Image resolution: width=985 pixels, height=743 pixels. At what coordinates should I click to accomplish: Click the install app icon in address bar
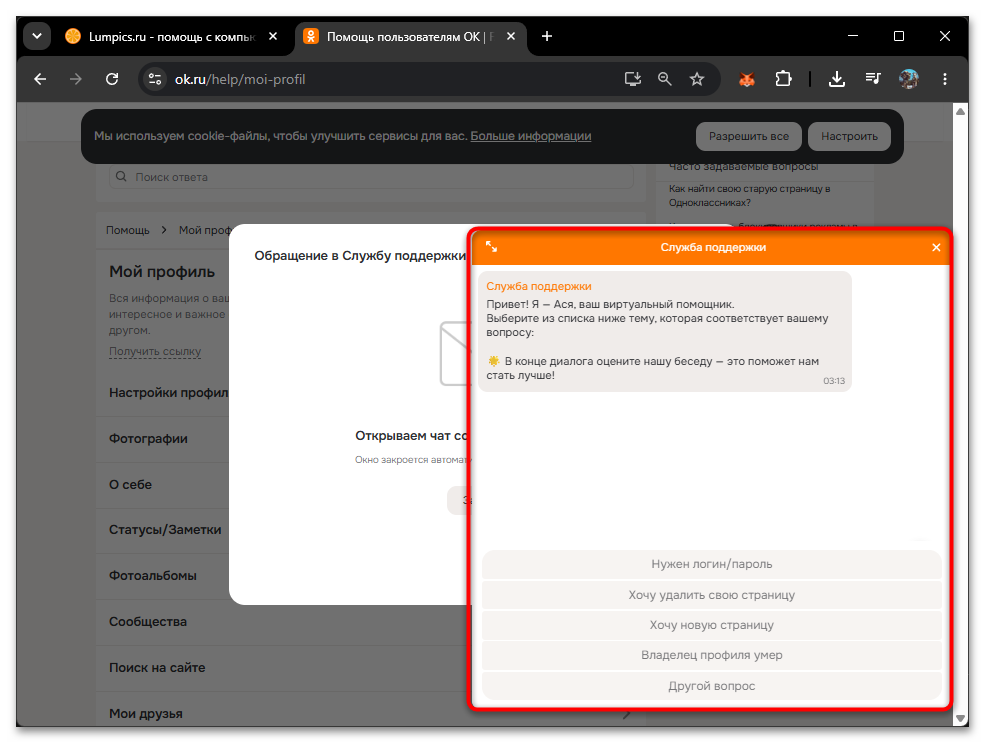coord(633,79)
